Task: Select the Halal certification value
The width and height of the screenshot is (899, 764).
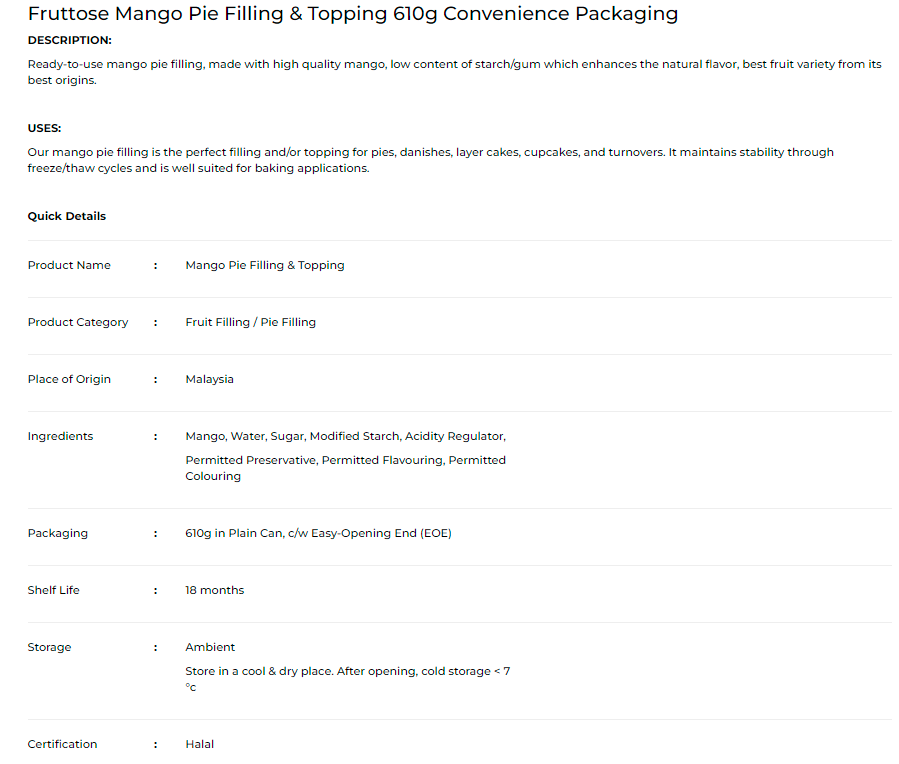Action: coord(199,744)
